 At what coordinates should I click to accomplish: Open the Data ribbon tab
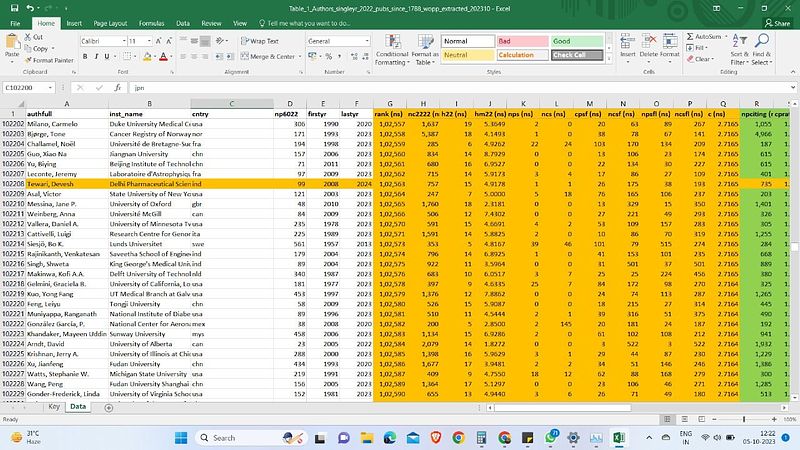(183, 23)
